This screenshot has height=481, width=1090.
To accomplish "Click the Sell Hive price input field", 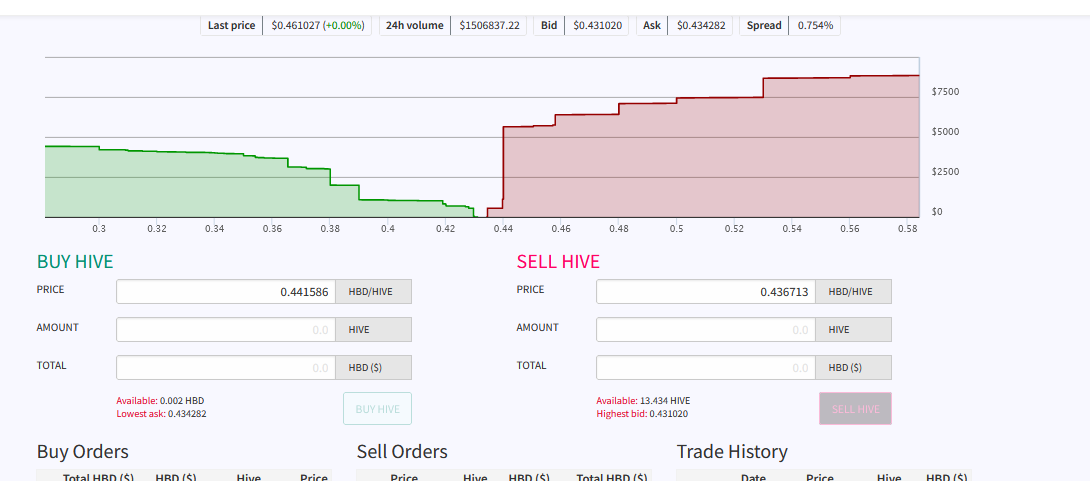I will (x=706, y=292).
